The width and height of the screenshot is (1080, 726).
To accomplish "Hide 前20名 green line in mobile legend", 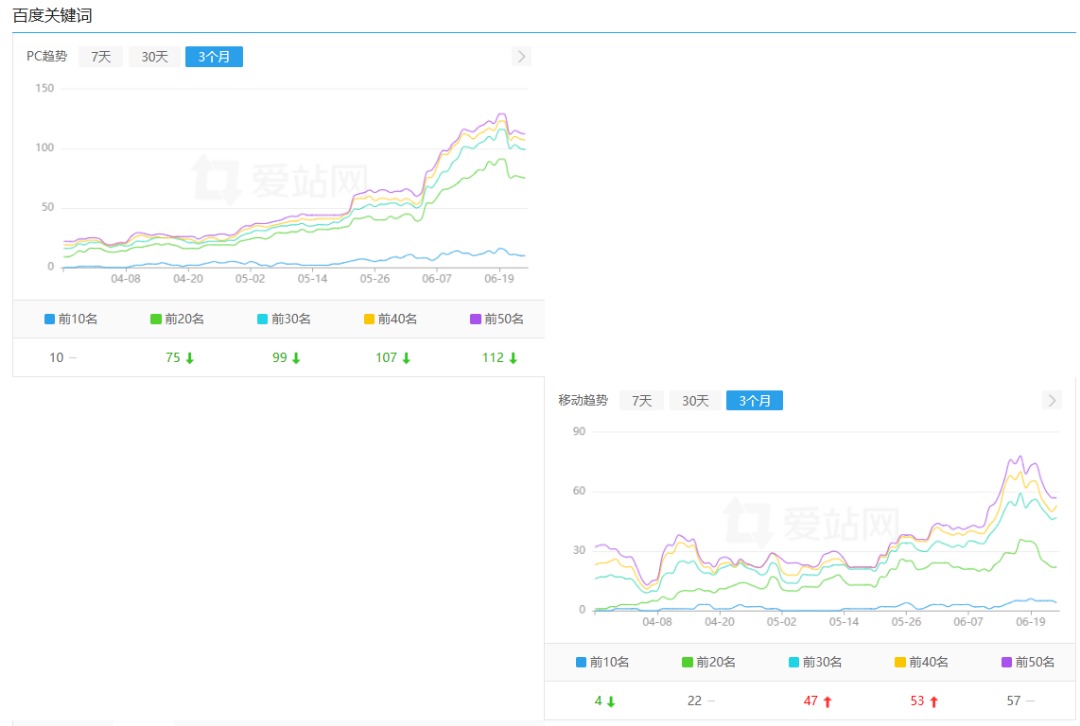I will coord(708,662).
